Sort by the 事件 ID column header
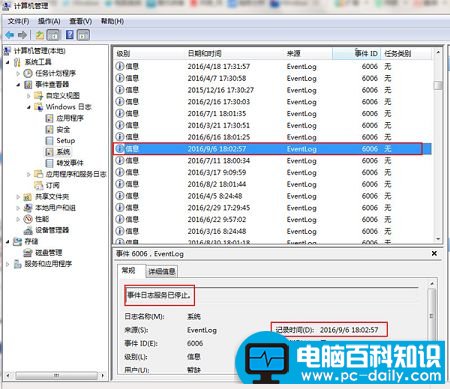The image size is (450, 389). click(366, 54)
